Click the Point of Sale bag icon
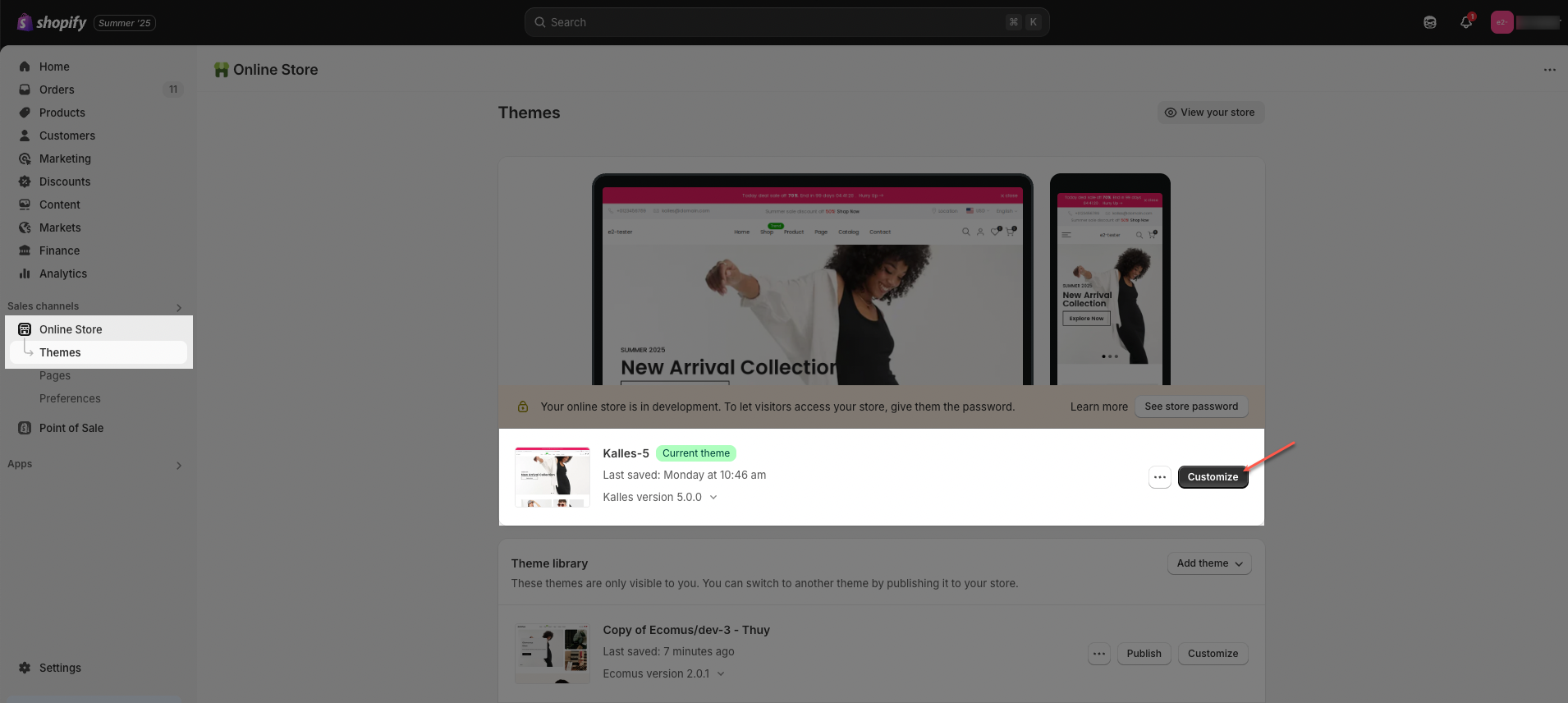The height and width of the screenshot is (703, 1568). point(25,428)
